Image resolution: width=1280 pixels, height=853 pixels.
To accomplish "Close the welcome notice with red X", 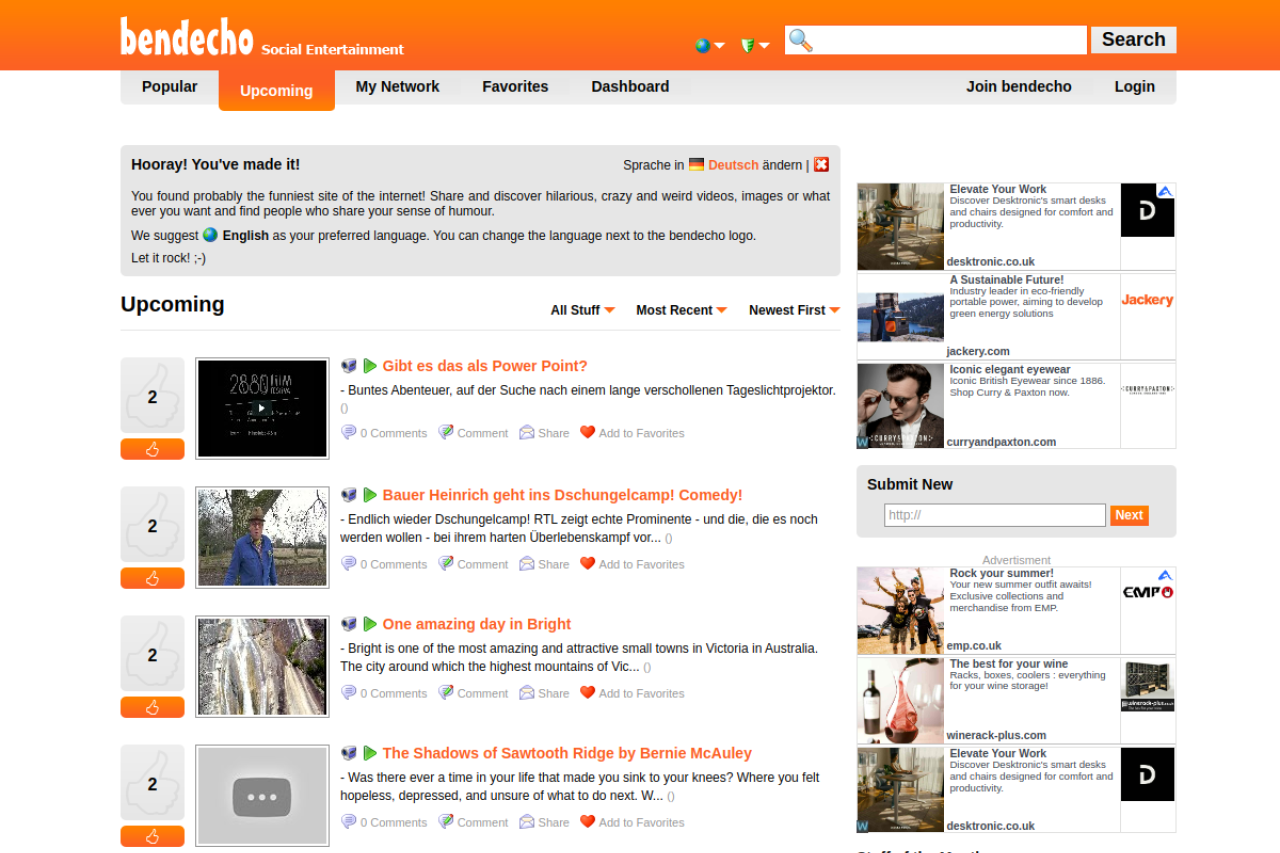I will click(821, 165).
